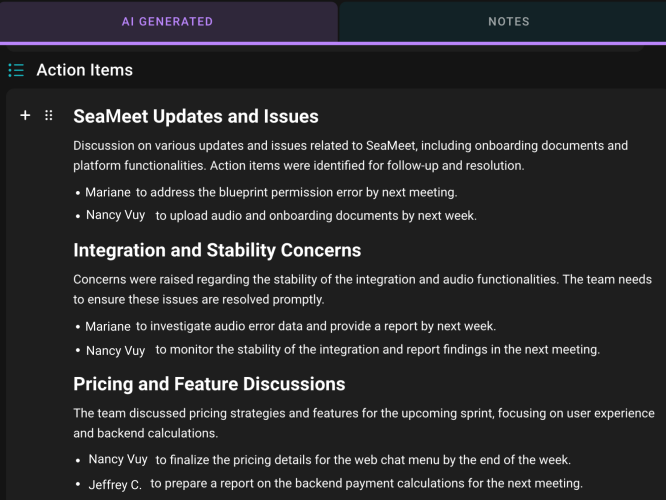
Task: Click the SeaMeet onboarding documents summary paragraph
Action: pyautogui.click(x=350, y=155)
